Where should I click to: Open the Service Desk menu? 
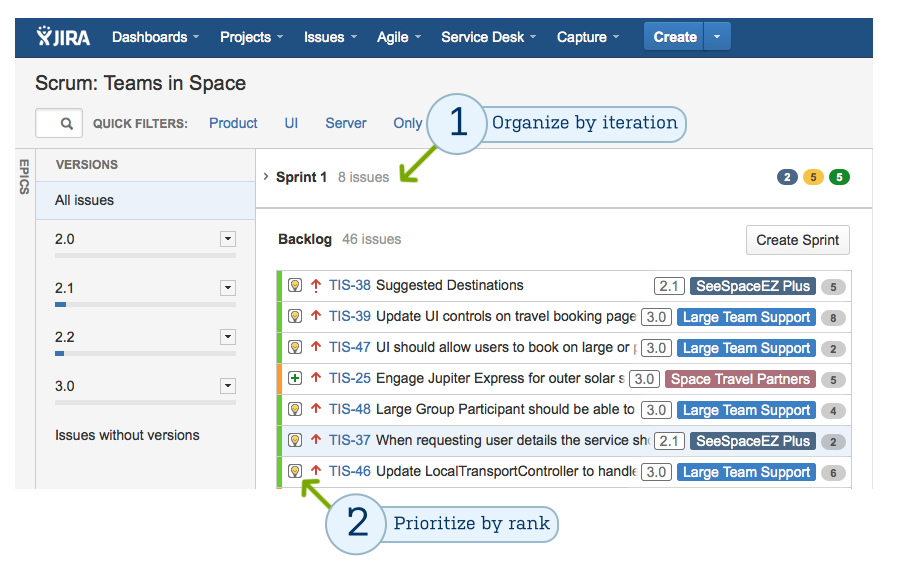(x=488, y=37)
